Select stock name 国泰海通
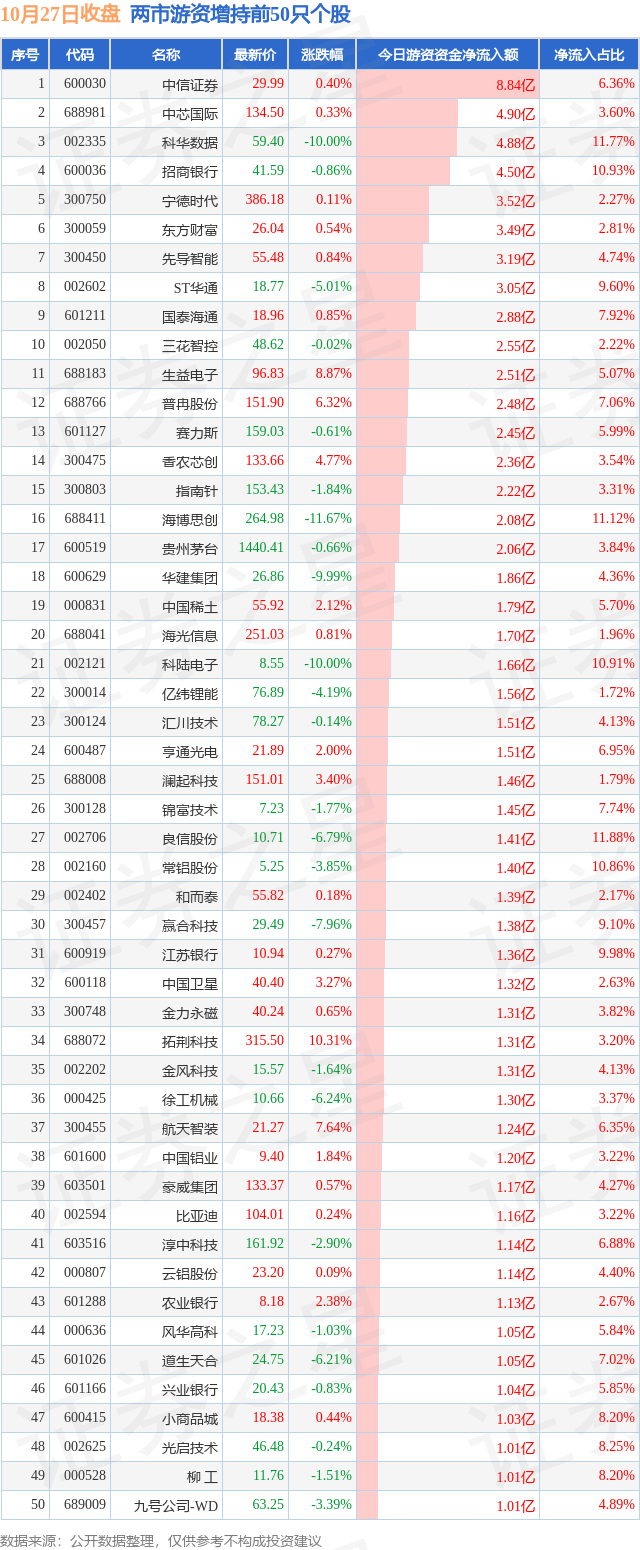The width and height of the screenshot is (640, 1550). pyautogui.click(x=190, y=316)
